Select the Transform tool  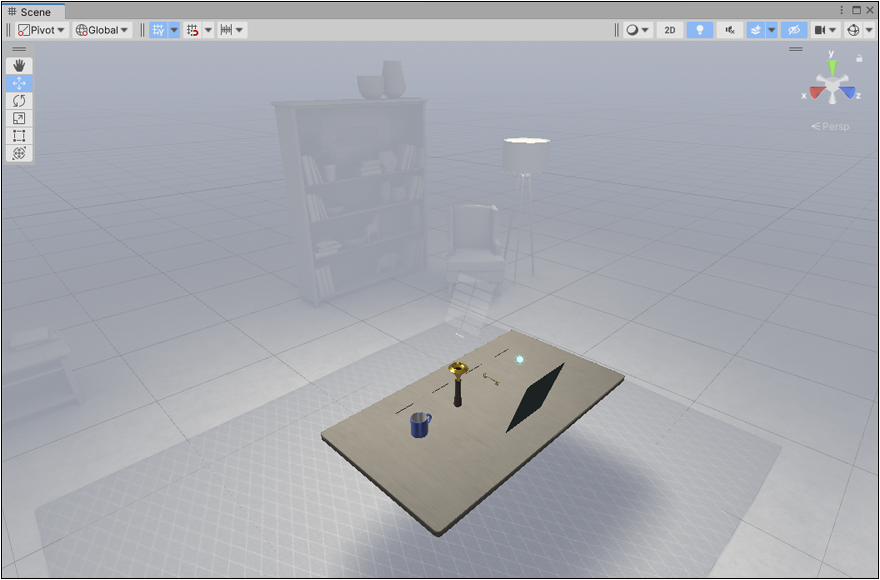(x=19, y=153)
